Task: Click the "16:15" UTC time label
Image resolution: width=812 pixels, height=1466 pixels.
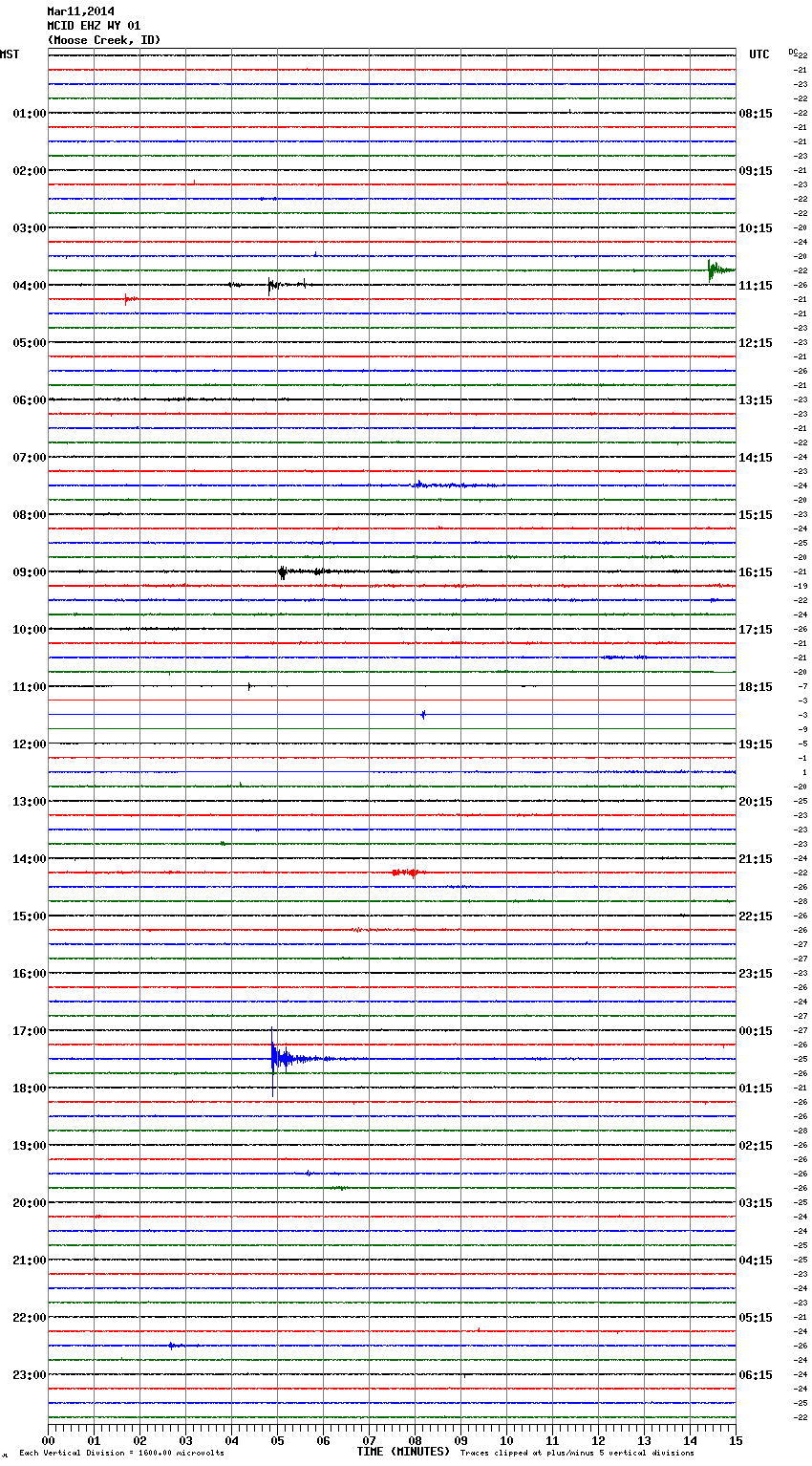Action: point(756,572)
